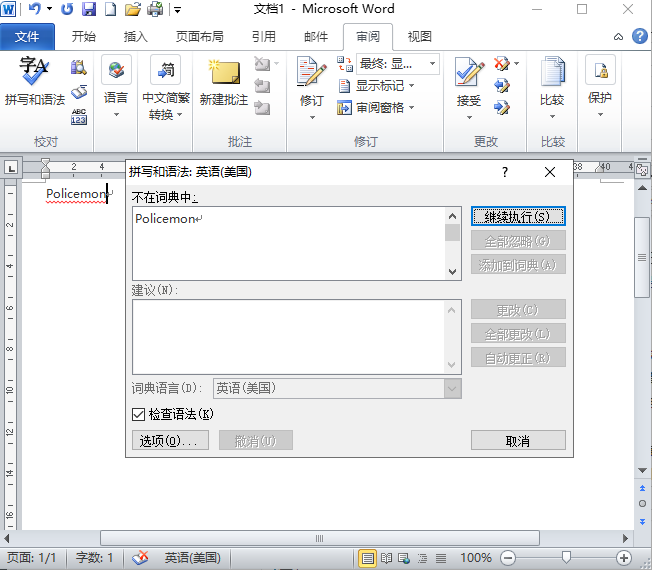
Task: Switch to the 开始 tab
Action: point(84,37)
